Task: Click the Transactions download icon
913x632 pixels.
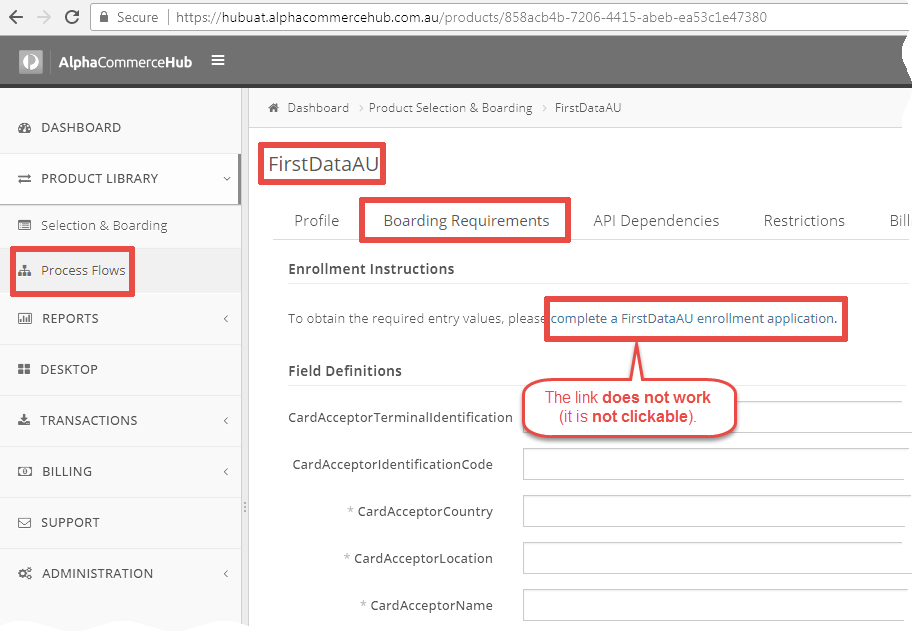Action: 24,420
